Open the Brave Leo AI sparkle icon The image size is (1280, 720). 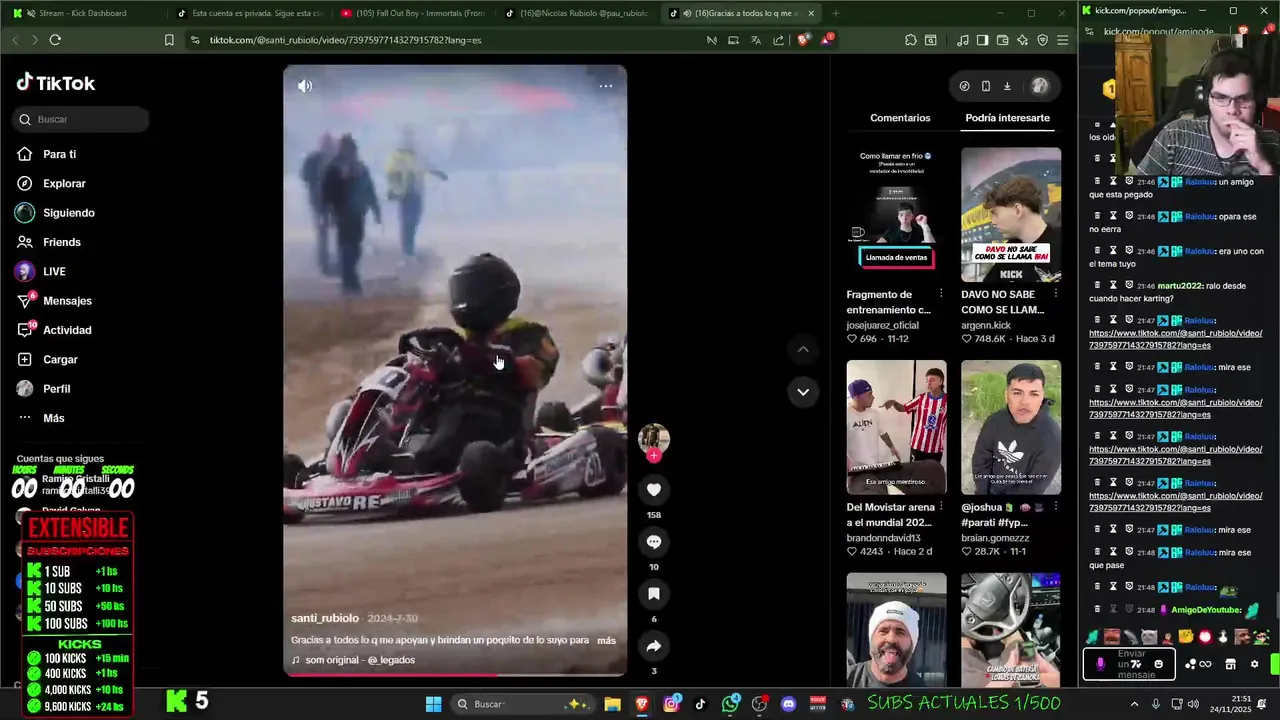pos(1022,40)
